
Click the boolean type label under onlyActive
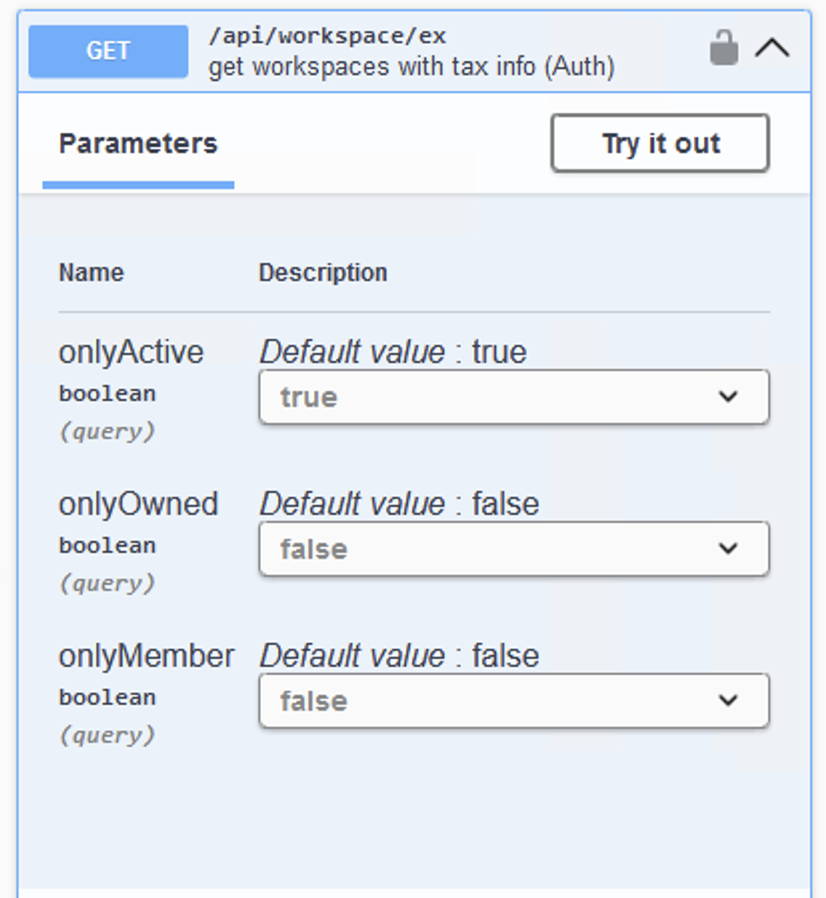[x=107, y=394]
